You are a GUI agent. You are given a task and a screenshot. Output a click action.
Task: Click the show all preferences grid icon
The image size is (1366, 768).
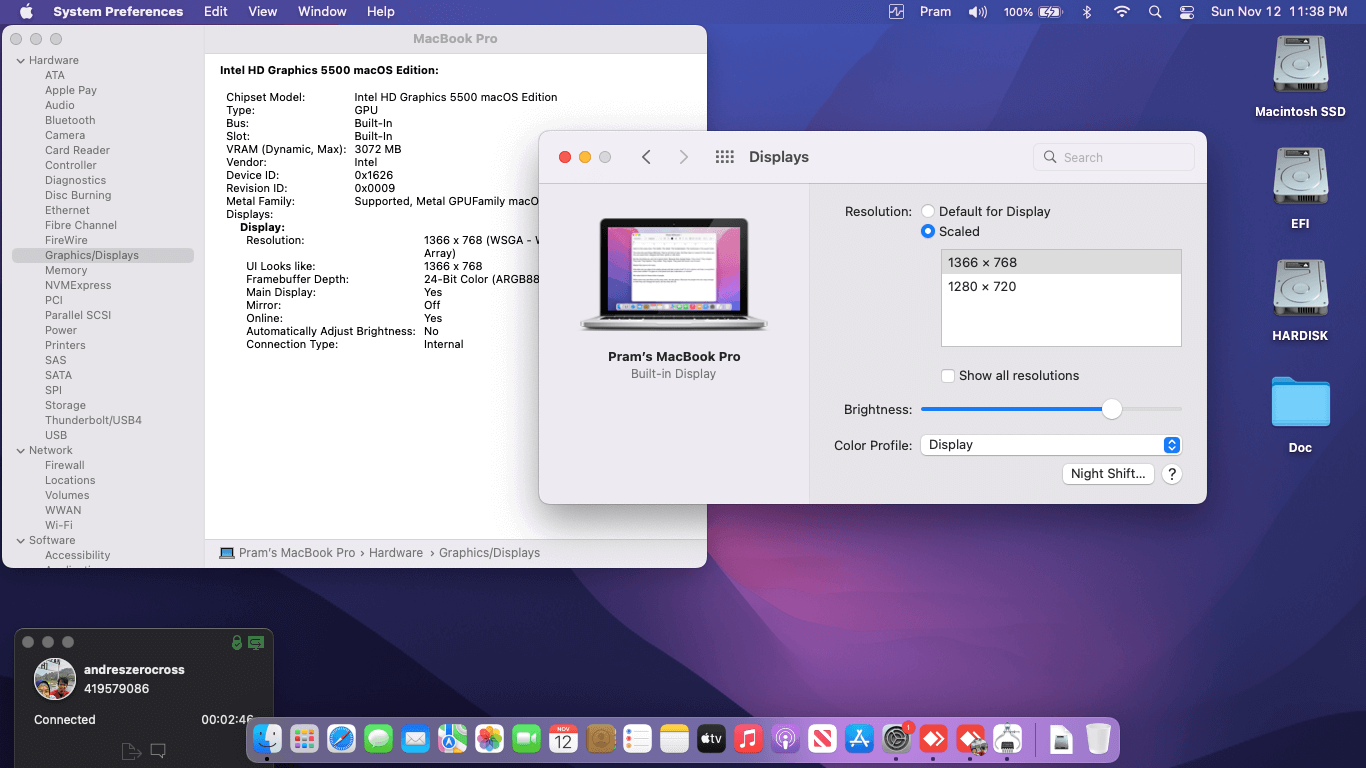tap(725, 157)
